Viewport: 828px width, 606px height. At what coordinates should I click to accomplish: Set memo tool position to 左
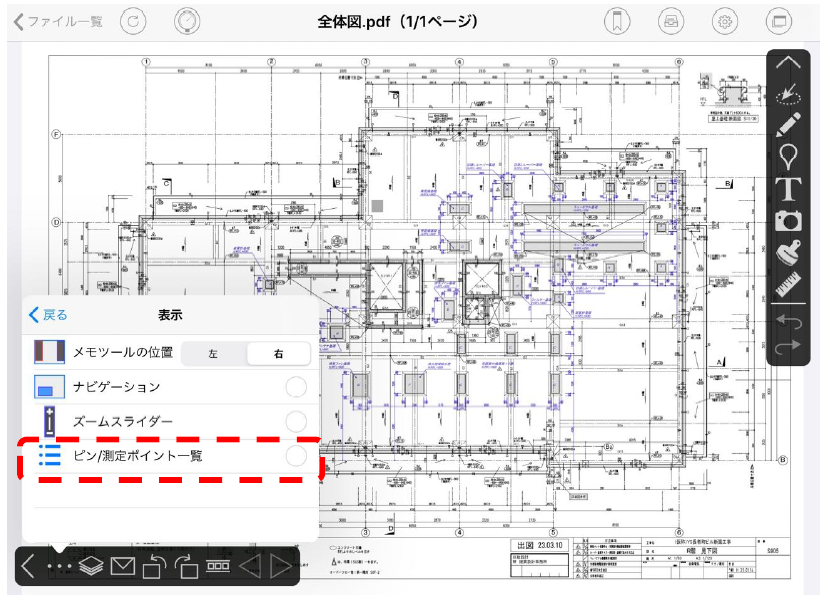[x=214, y=353]
